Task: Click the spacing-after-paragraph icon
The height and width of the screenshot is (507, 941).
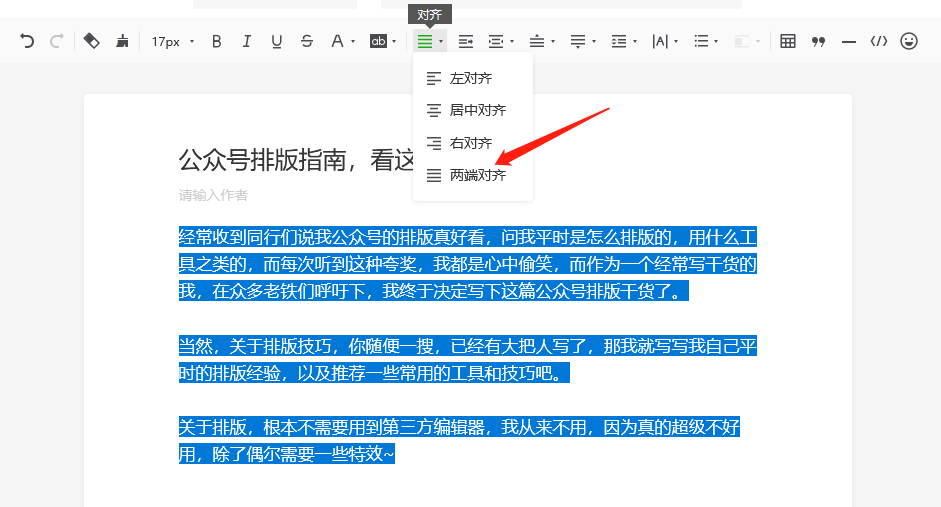Action: tap(578, 41)
